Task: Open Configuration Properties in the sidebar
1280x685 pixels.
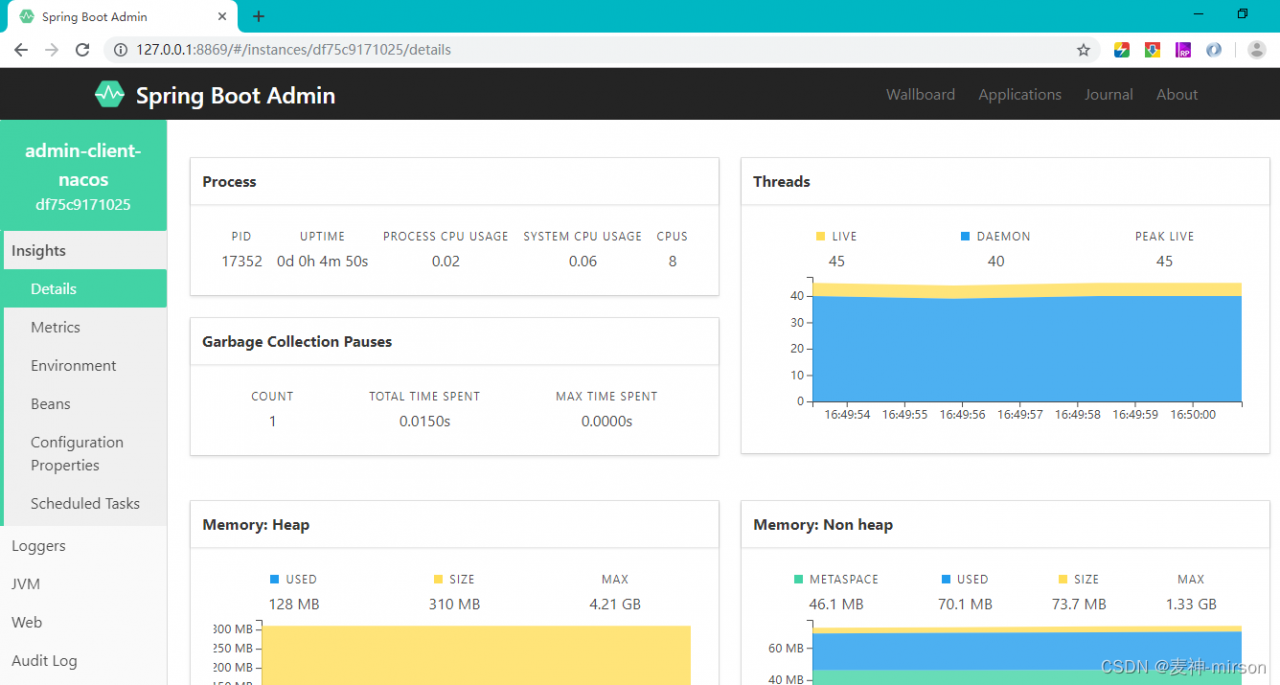Action: (84, 454)
